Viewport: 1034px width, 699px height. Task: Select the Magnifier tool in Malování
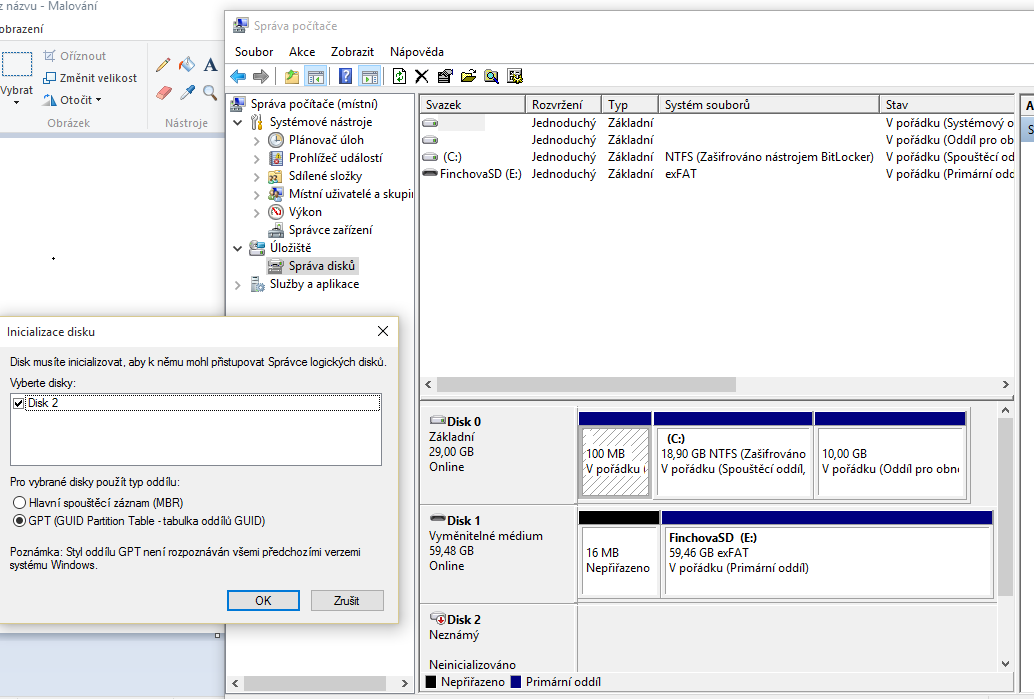pos(210,93)
